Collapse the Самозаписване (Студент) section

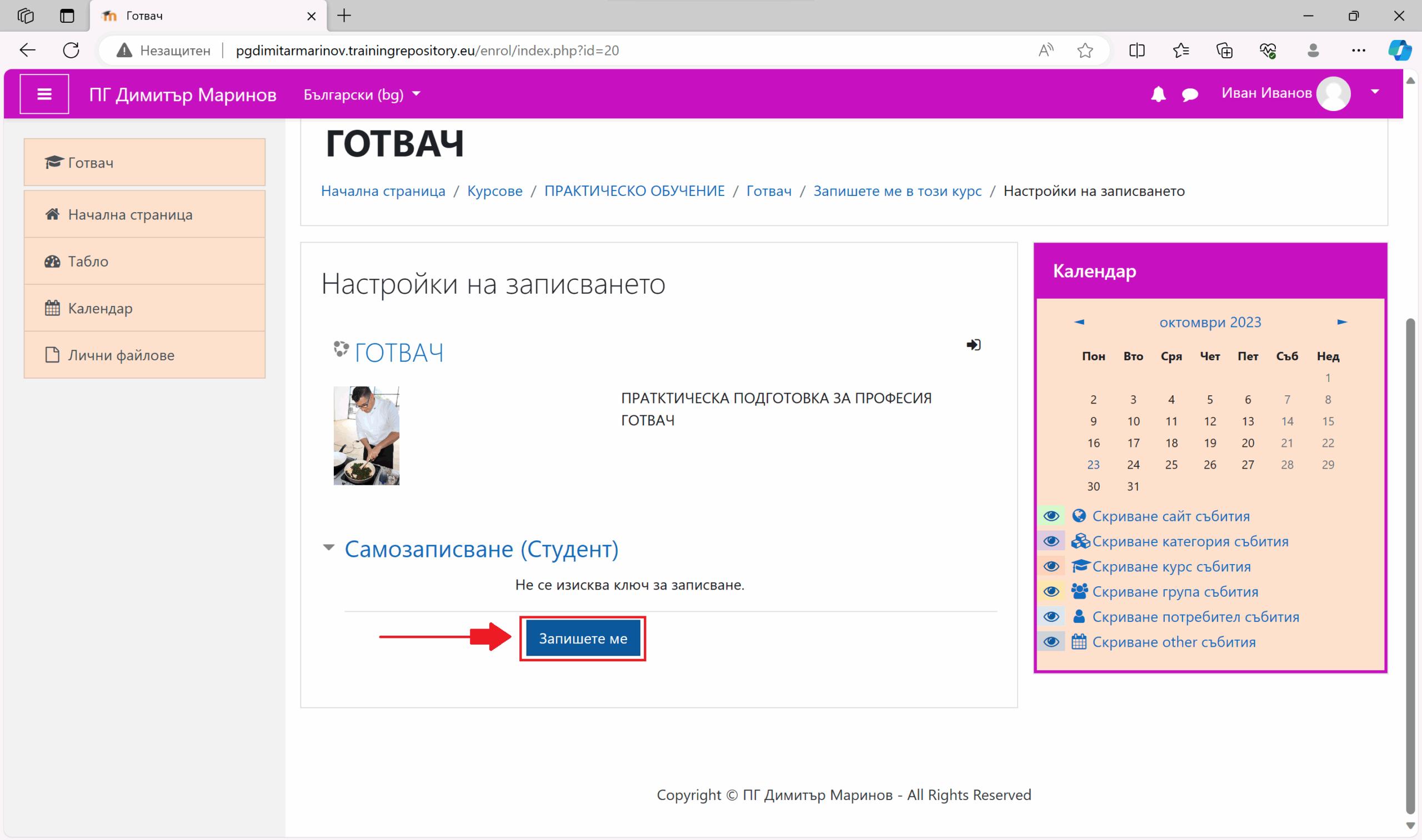pyautogui.click(x=328, y=547)
